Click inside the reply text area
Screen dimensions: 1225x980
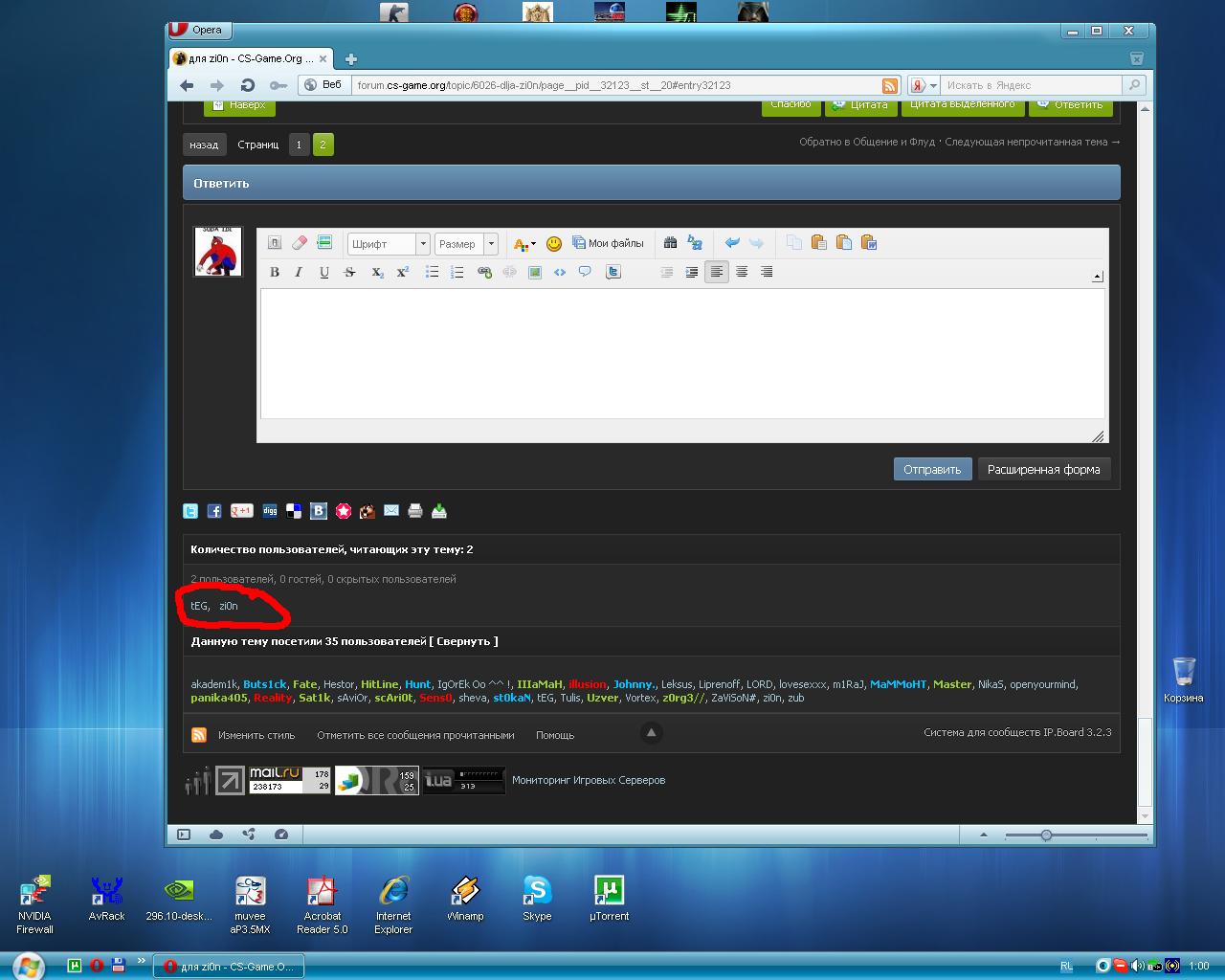click(682, 353)
